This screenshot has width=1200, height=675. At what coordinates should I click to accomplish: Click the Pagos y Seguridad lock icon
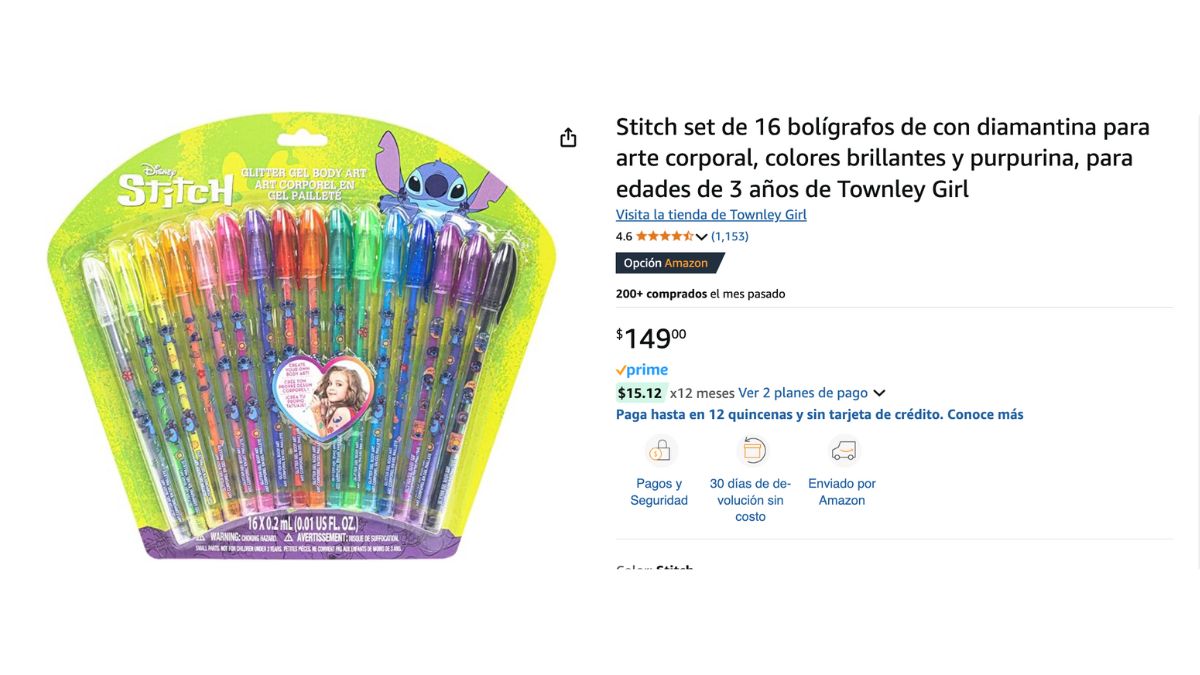point(659,451)
